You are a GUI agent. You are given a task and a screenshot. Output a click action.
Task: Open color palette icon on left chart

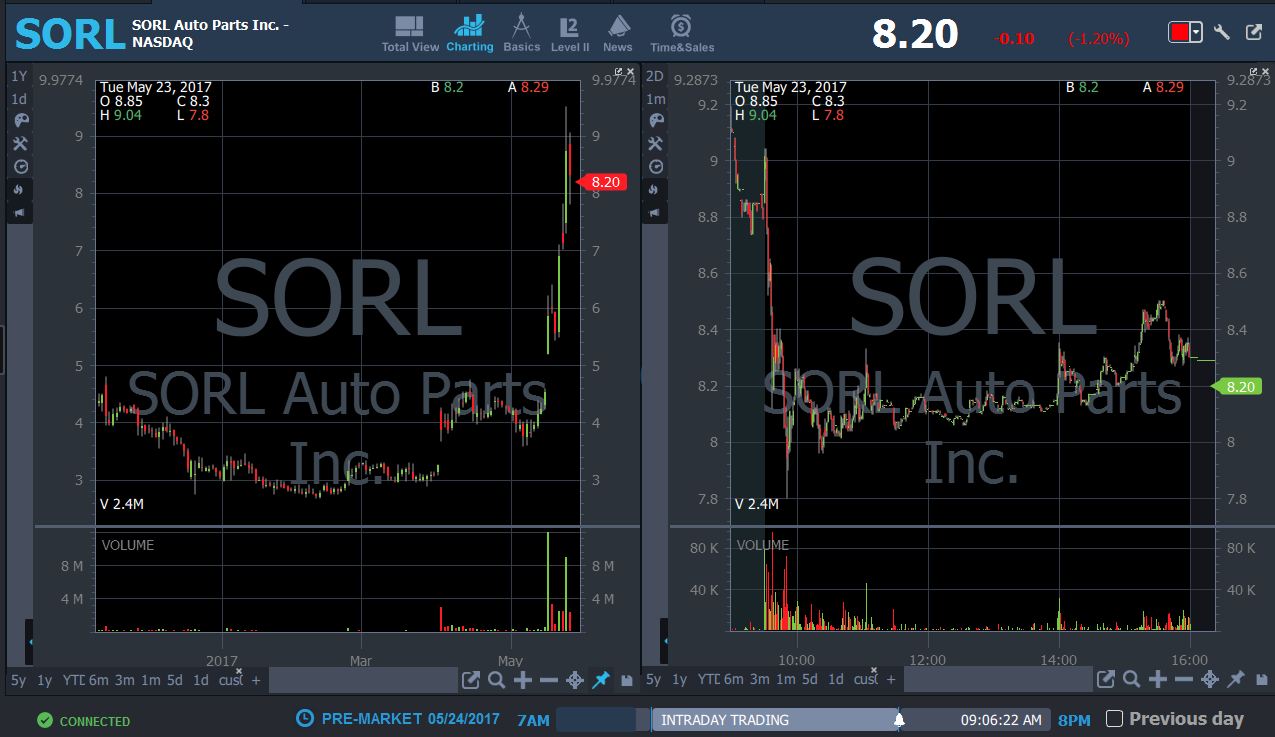point(21,120)
